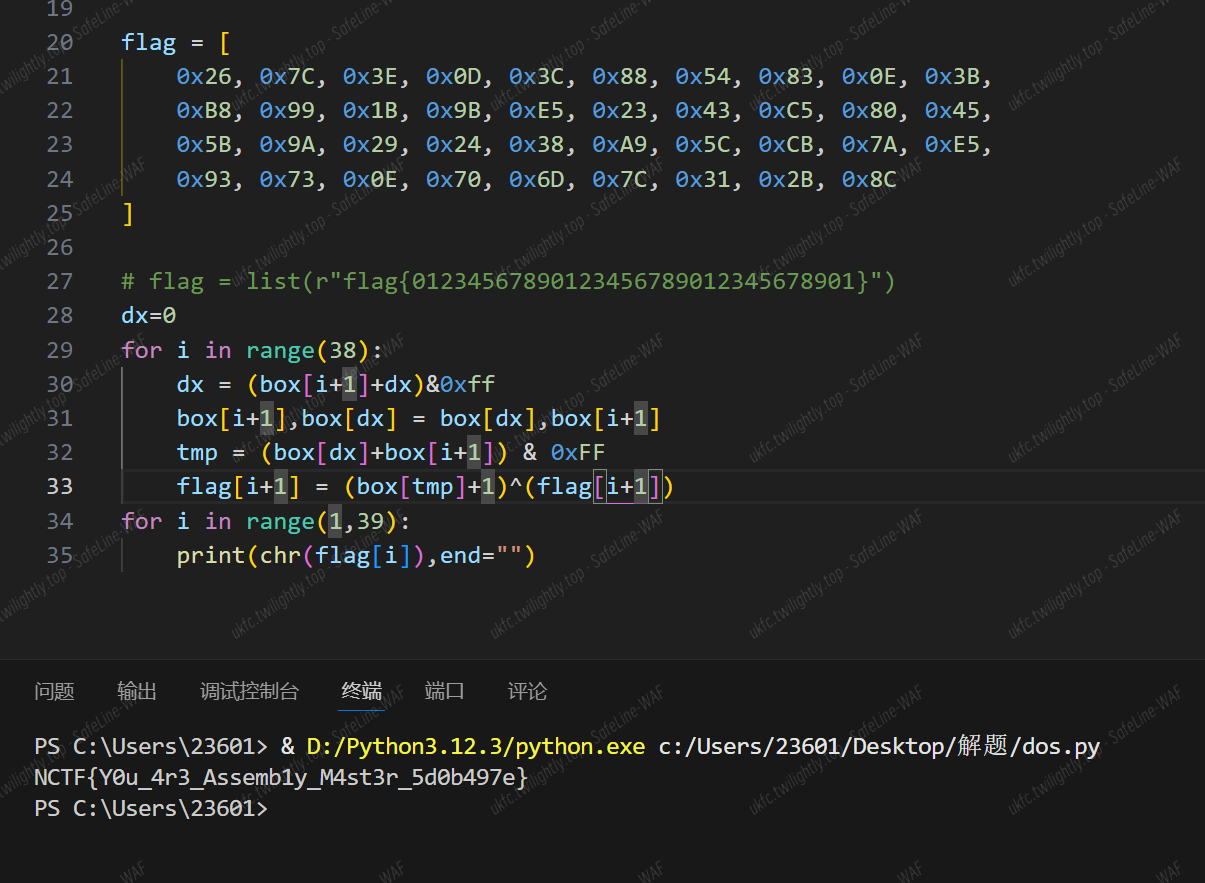Place cursor on dx=0 statement
This screenshot has width=1205, height=883.
pos(149,316)
